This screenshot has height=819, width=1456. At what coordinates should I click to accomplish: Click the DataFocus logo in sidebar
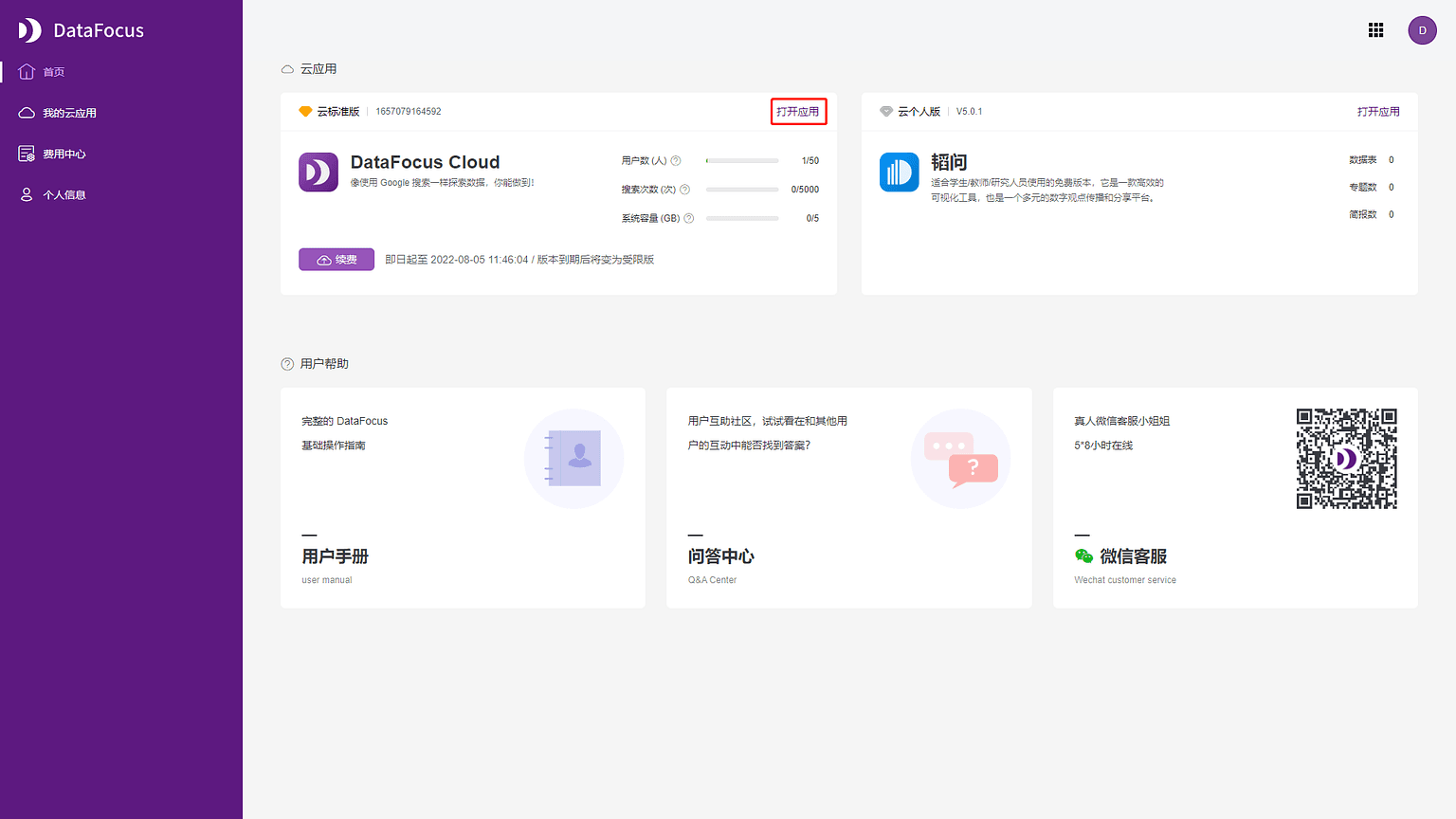click(81, 30)
